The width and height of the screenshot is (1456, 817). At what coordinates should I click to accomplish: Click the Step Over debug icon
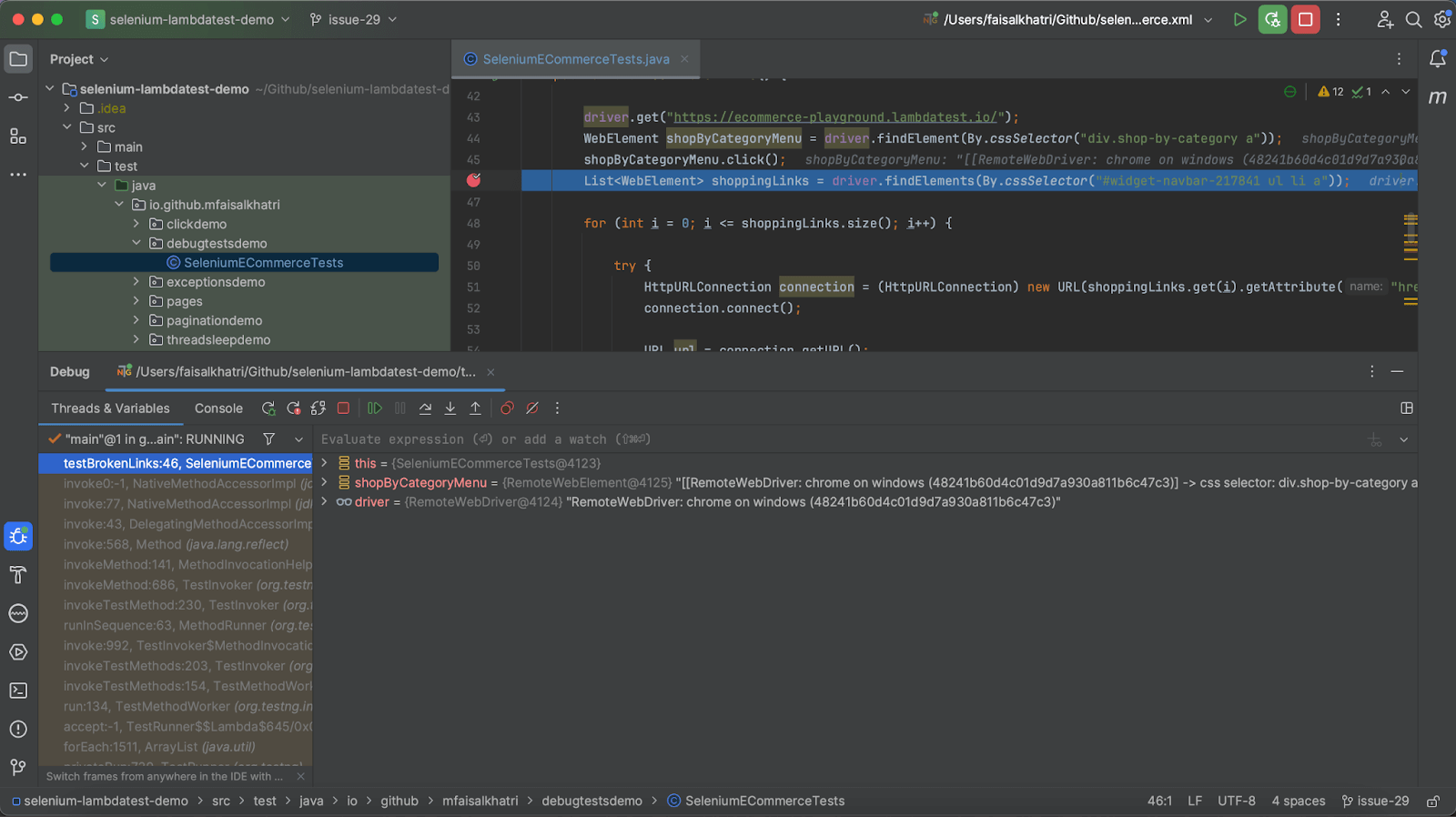[425, 408]
